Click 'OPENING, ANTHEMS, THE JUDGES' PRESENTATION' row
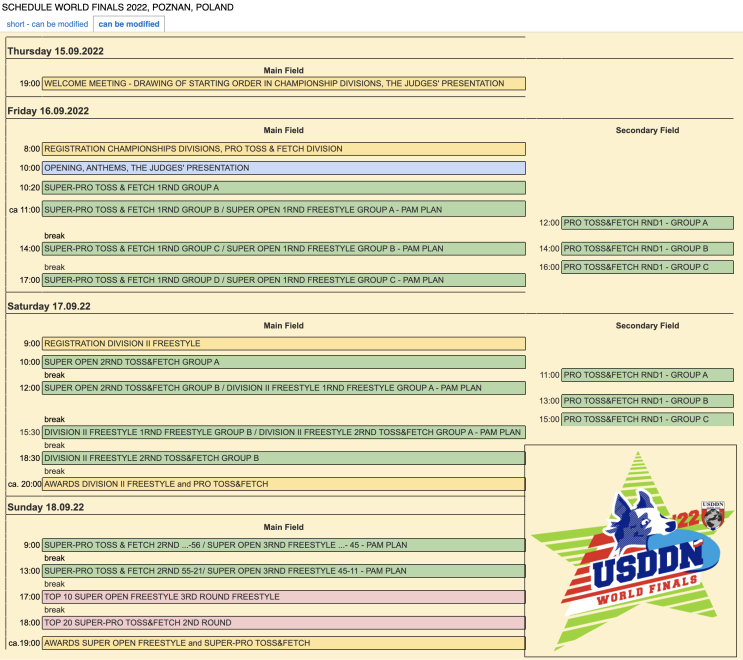The image size is (743, 660). 284,168
